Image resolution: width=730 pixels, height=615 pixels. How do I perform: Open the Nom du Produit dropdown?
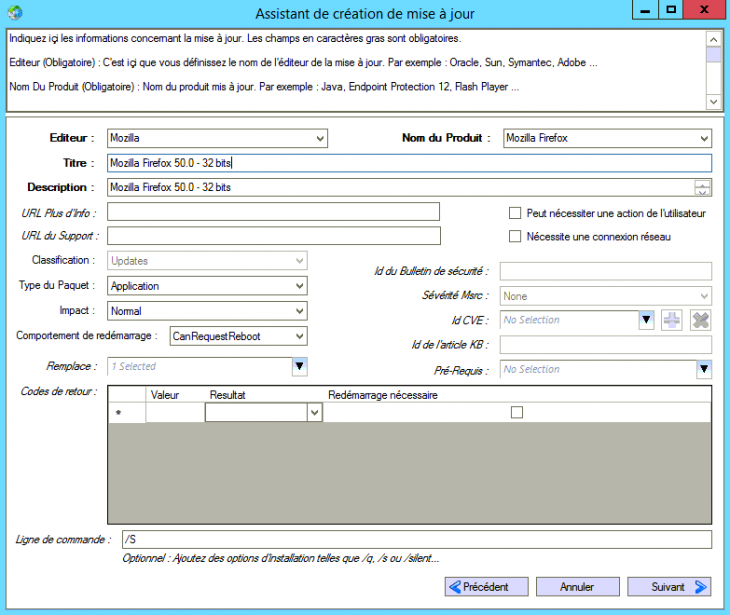click(703, 138)
